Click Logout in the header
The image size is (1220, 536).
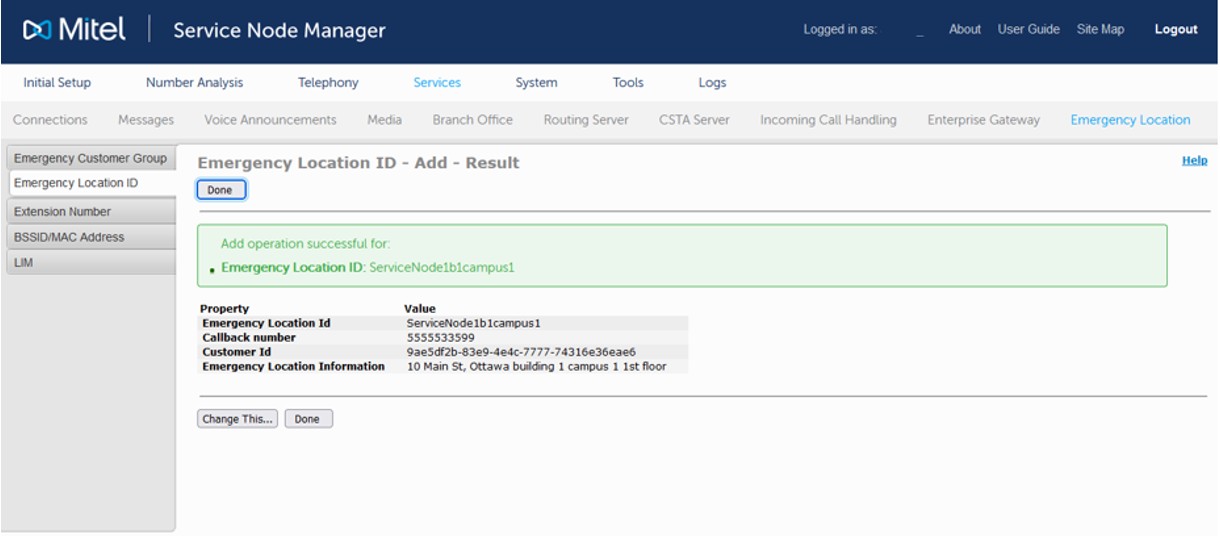click(1175, 30)
